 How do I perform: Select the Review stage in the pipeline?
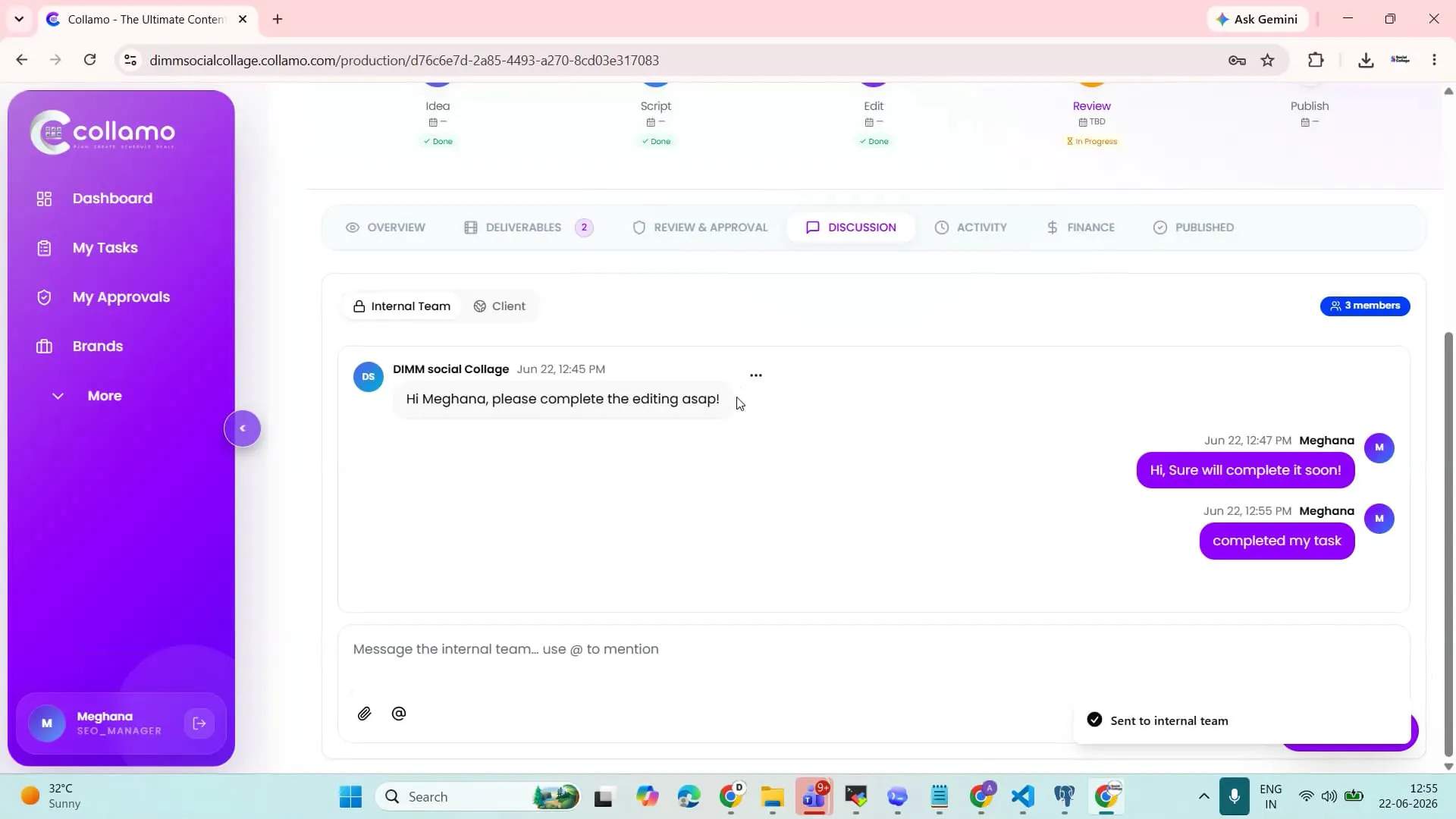pos(1091,106)
